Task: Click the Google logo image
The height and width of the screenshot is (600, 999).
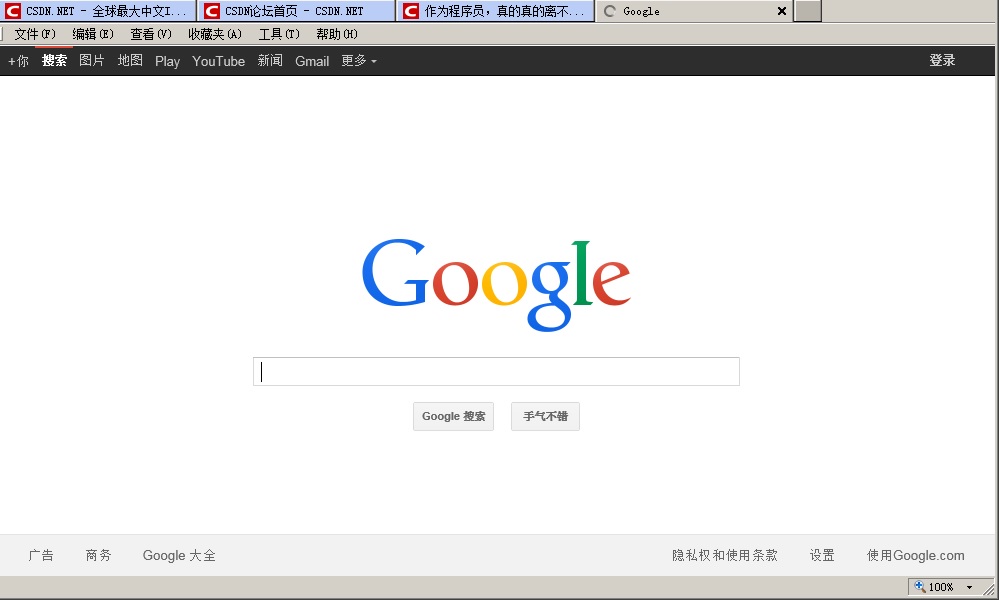Action: tap(496, 284)
